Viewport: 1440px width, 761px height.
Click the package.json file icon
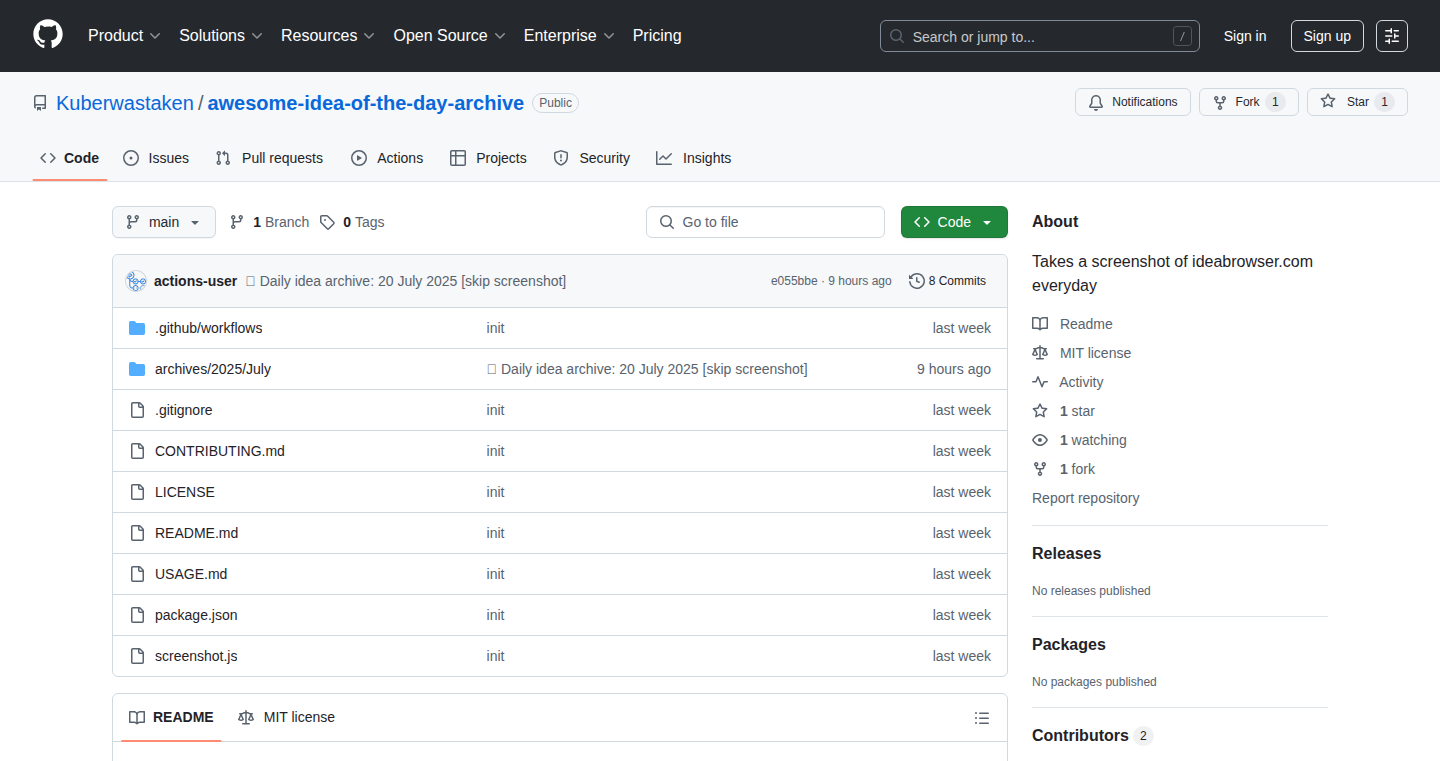click(137, 615)
